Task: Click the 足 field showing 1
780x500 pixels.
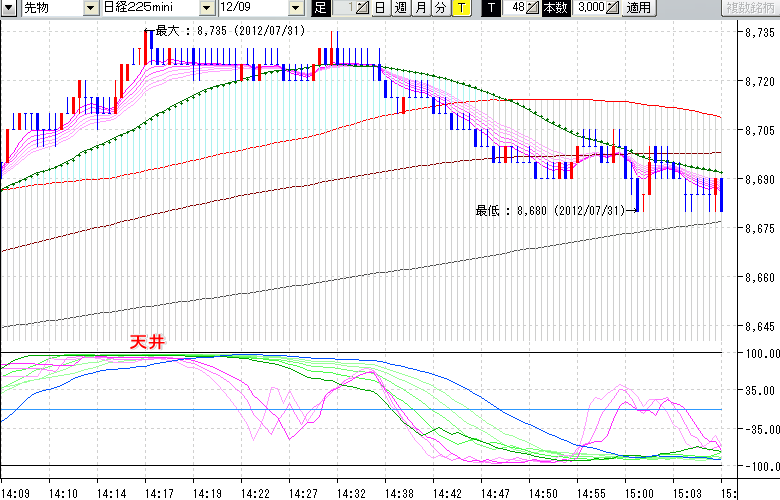Action: 344,7
